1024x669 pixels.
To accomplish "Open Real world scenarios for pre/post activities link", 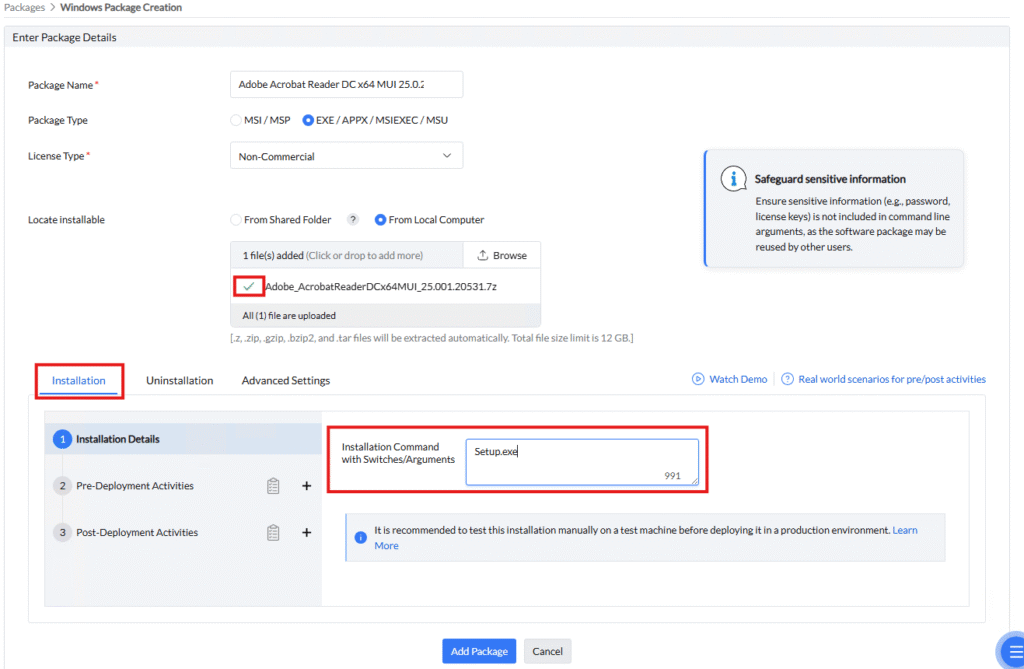I will point(891,380).
